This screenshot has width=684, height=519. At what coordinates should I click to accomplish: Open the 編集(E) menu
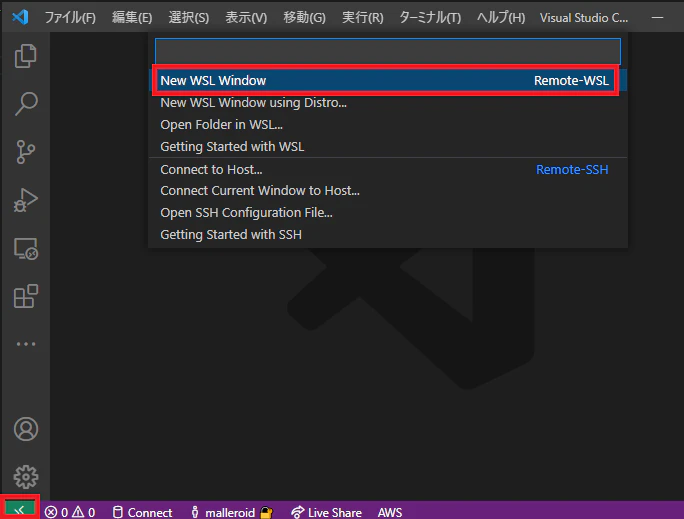[x=132, y=17]
